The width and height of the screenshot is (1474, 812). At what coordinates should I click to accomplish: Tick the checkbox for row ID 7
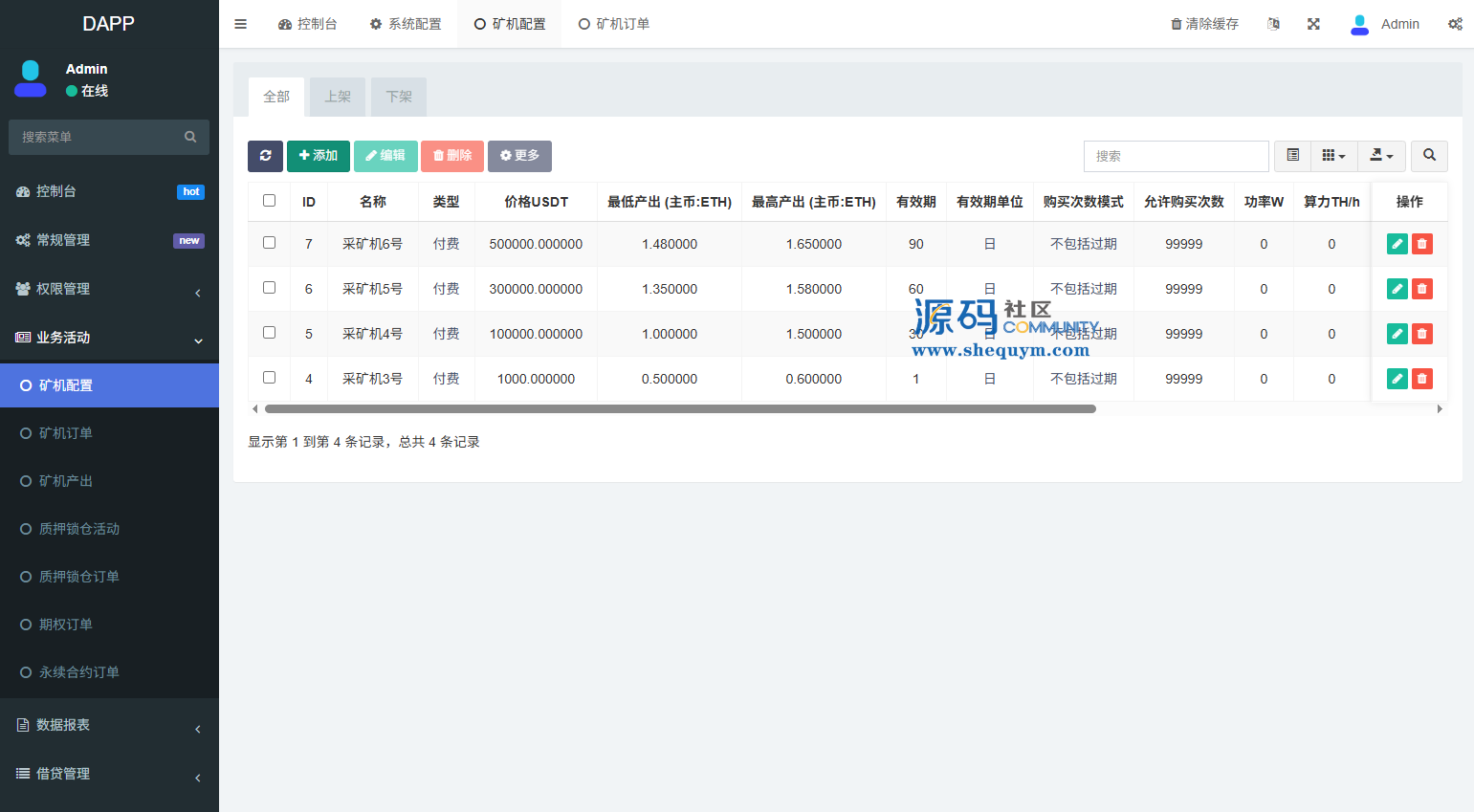(x=269, y=243)
